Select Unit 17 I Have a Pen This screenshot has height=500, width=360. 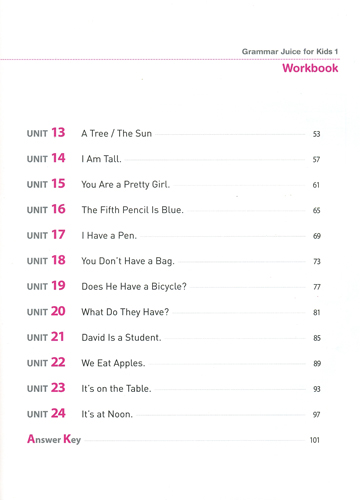[x=173, y=235]
